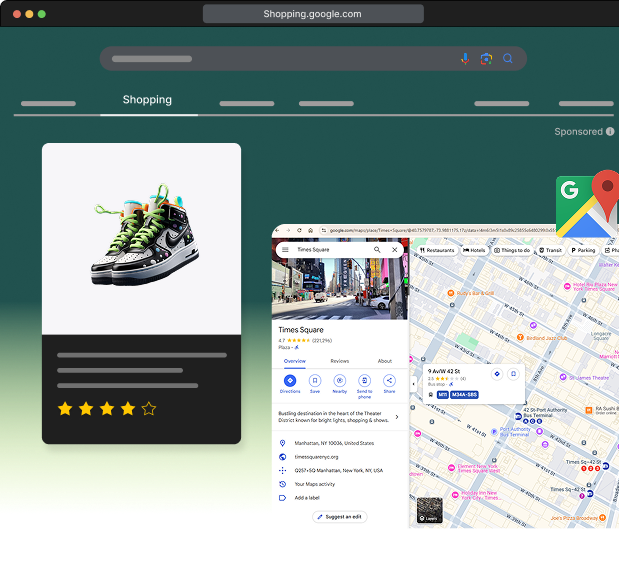Click Your Maps activity
This screenshot has height=570, width=619.
click(x=315, y=484)
